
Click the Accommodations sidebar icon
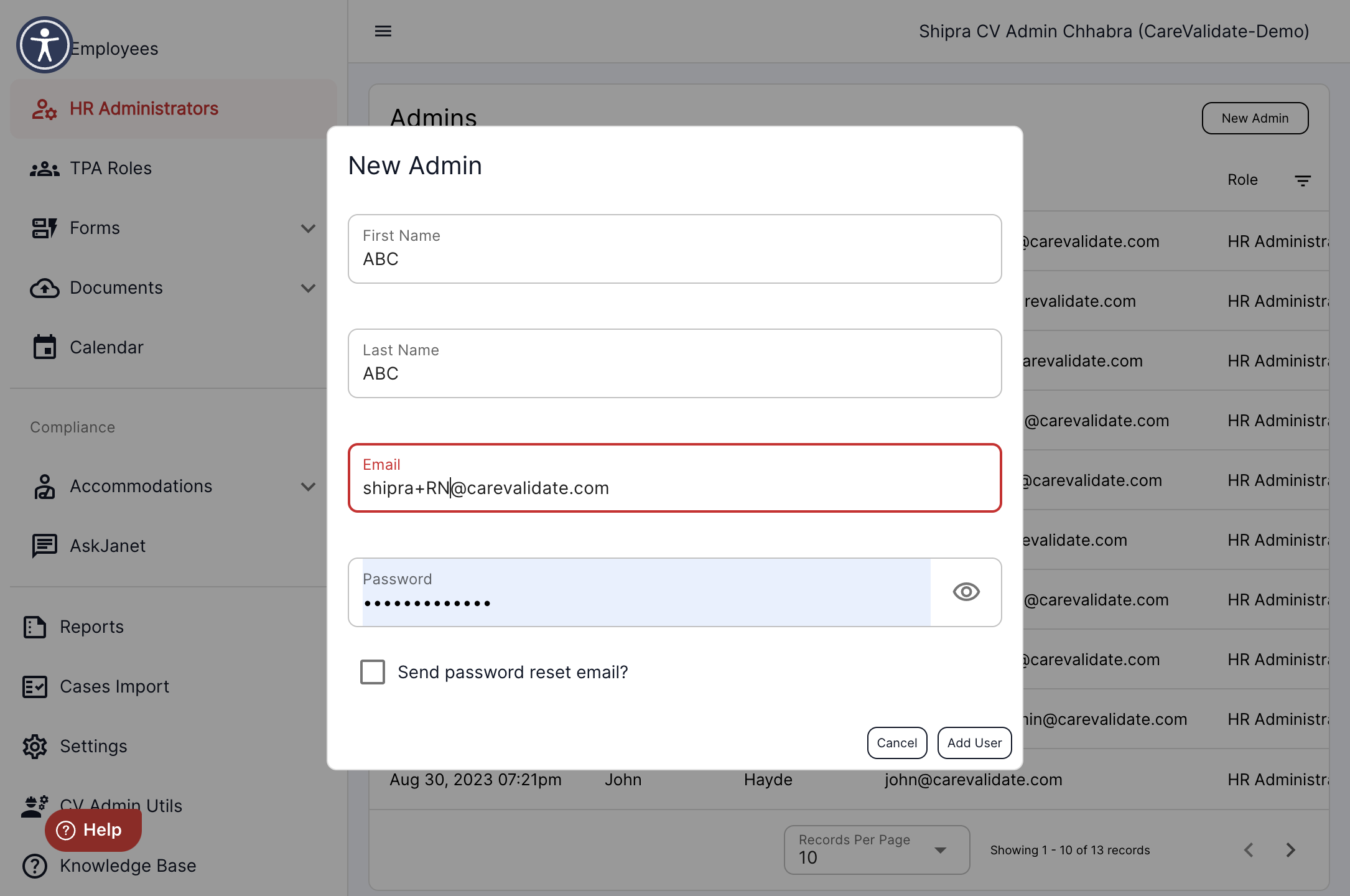click(44, 487)
